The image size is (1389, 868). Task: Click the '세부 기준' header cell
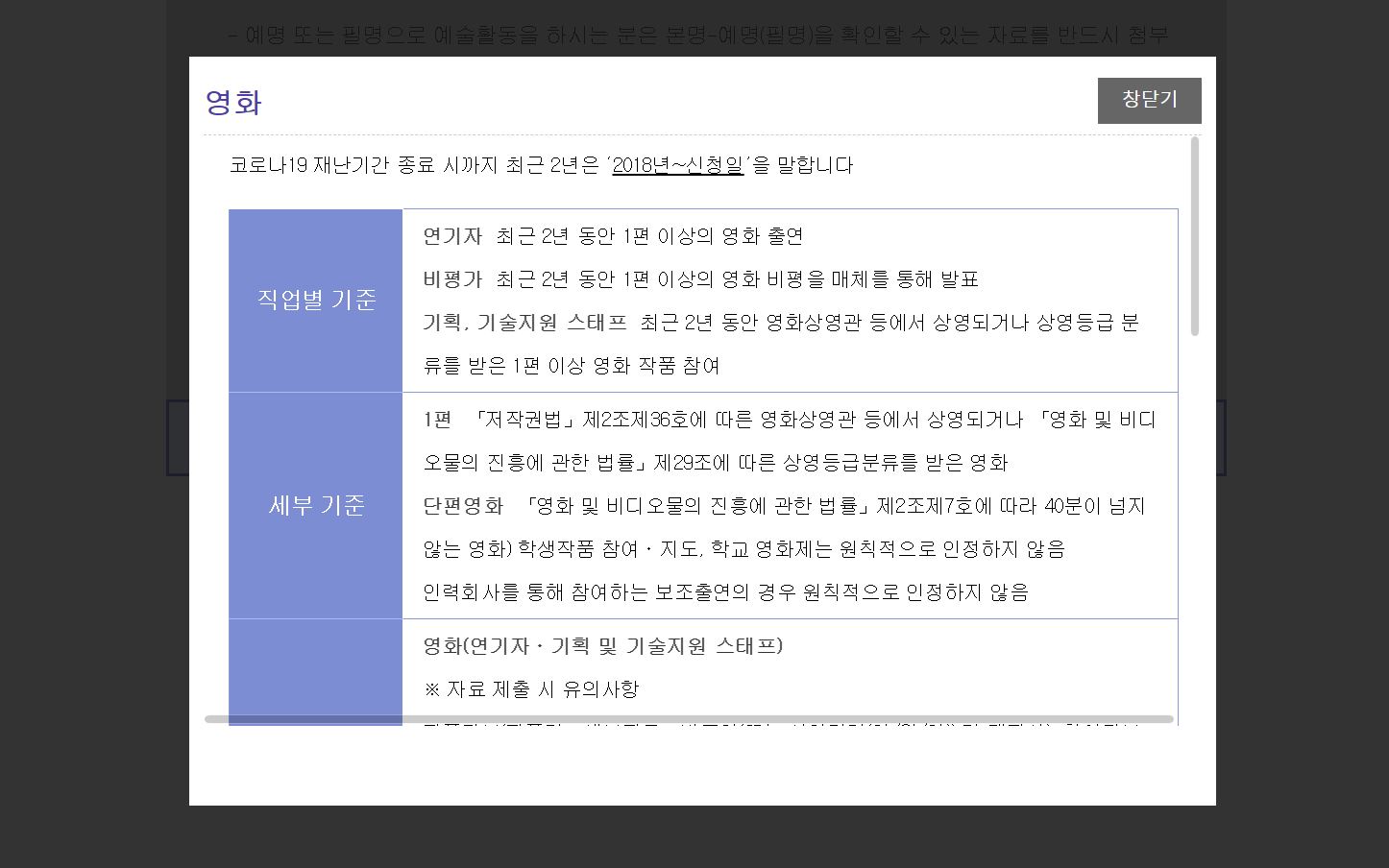tap(316, 506)
